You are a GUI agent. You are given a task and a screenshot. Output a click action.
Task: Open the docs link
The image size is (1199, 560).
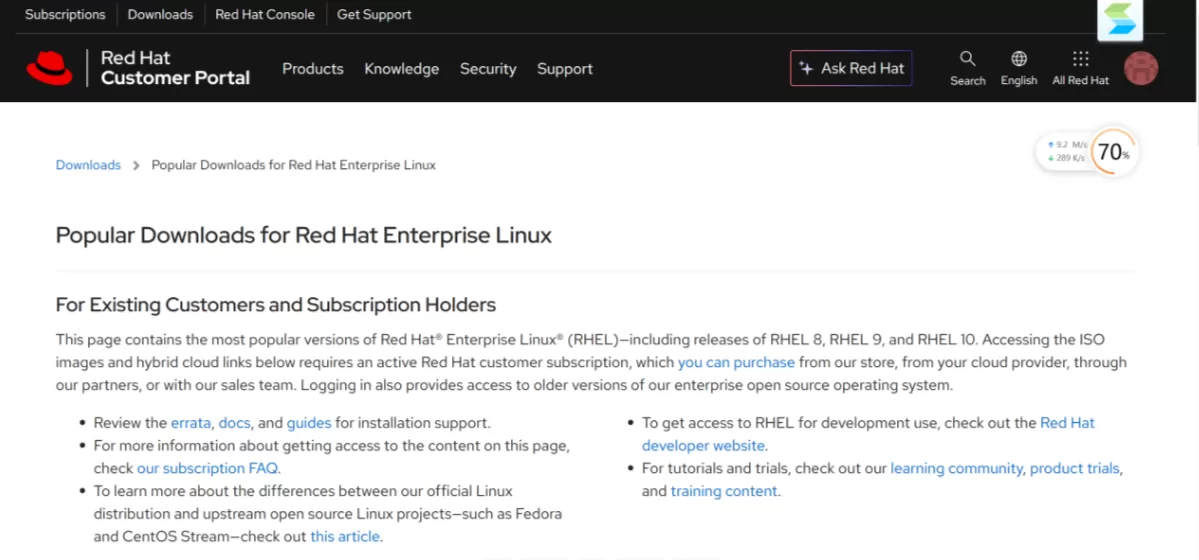coord(235,422)
